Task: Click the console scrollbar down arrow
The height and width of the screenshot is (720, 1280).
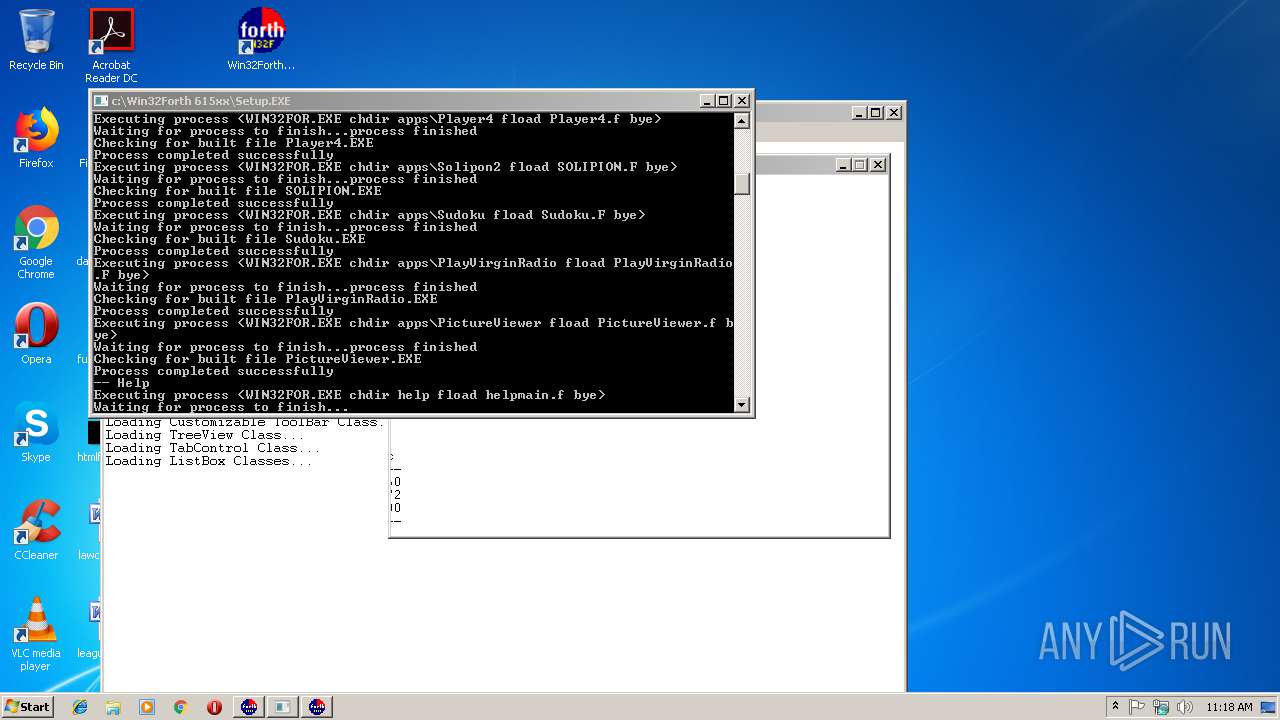Action: point(742,404)
